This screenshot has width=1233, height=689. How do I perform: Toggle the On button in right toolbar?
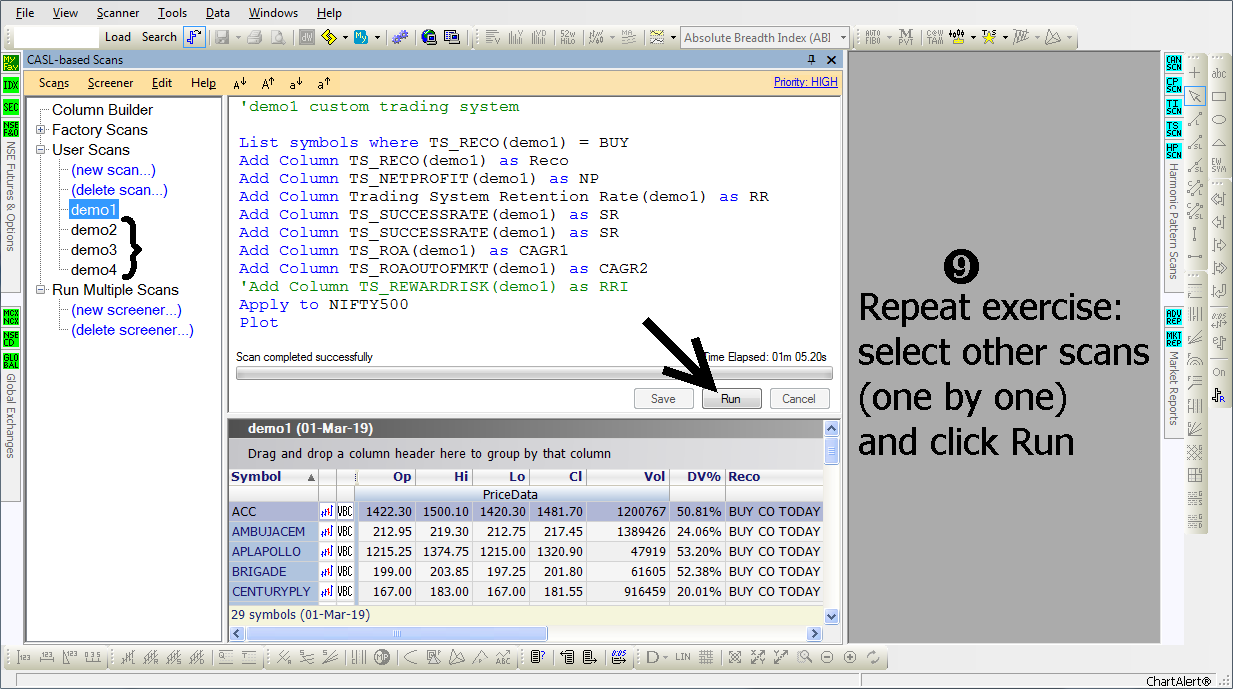1219,372
